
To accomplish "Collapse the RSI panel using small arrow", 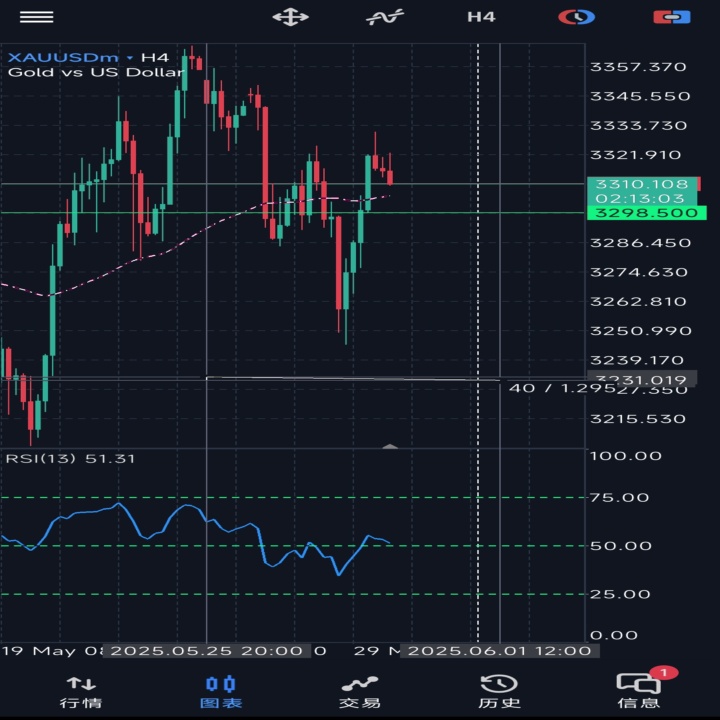I will coord(390,446).
